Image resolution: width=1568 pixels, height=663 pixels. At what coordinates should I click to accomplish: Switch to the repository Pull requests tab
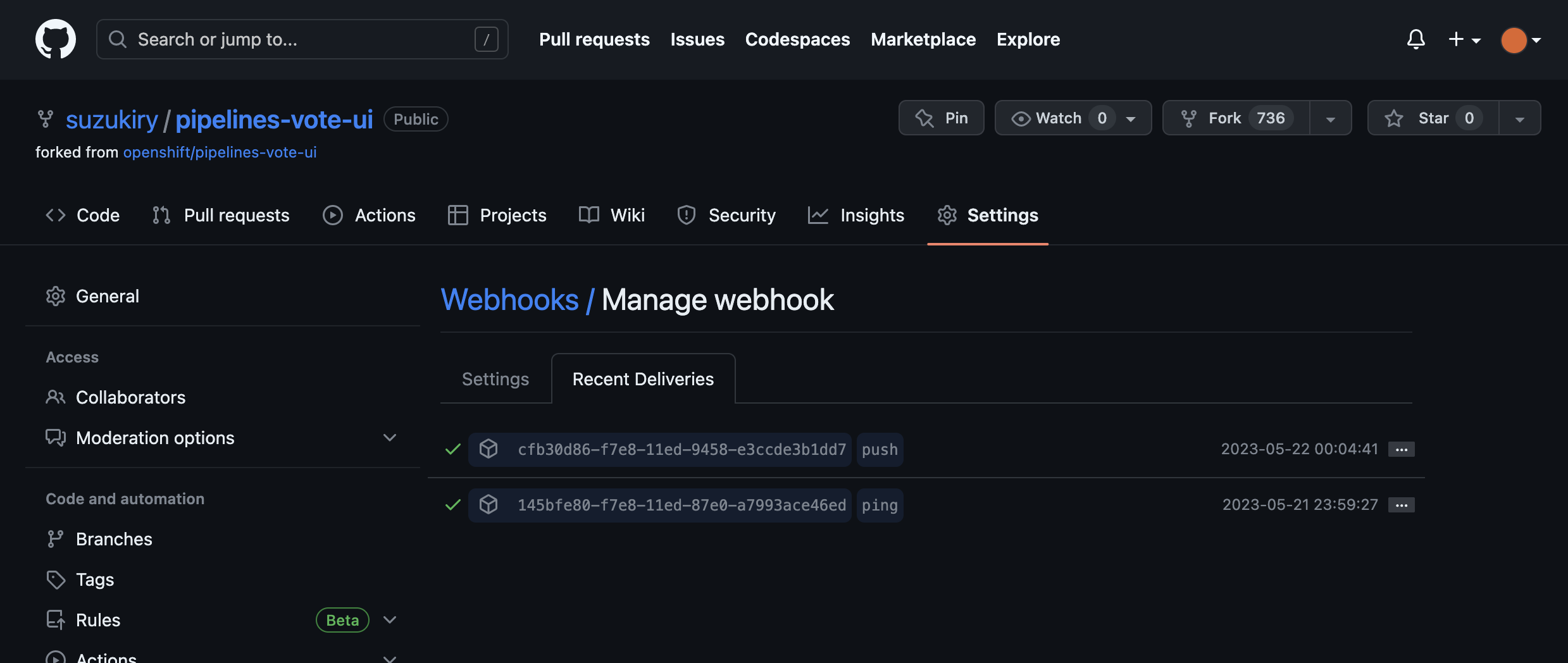point(221,215)
